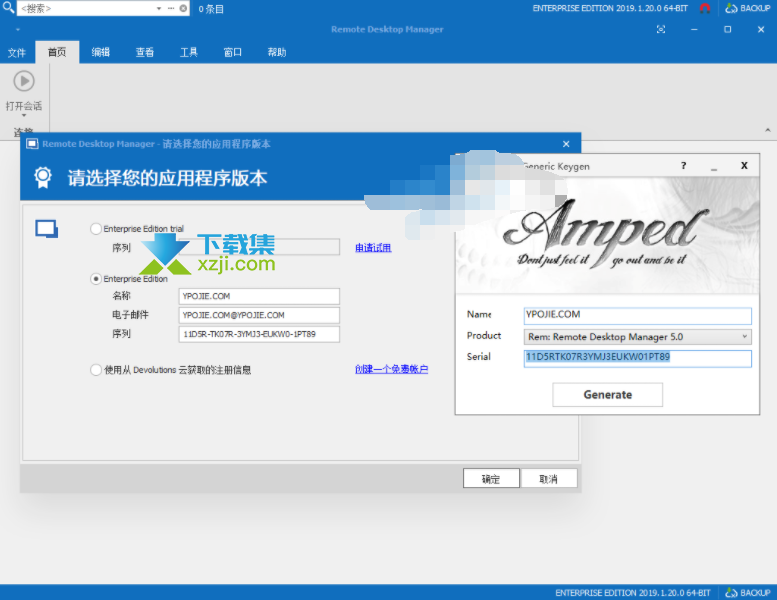Switch to the 工具 tab
Viewport: 777px width, 600px height.
pos(189,53)
